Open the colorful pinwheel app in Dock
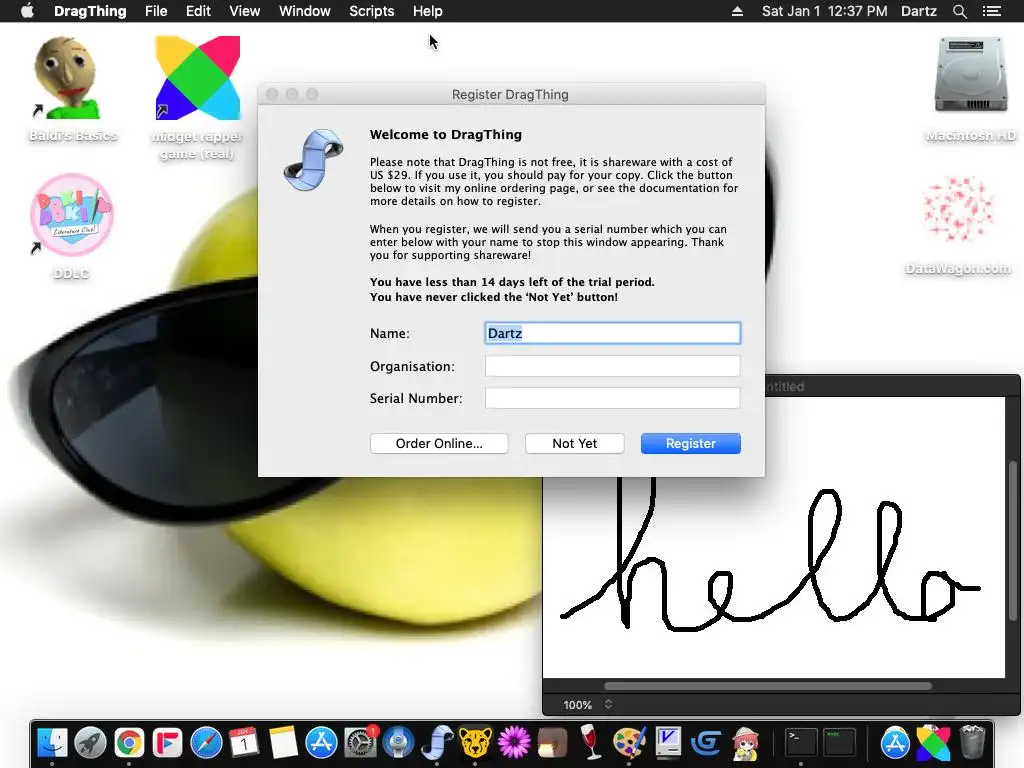This screenshot has width=1024, height=768. click(934, 743)
